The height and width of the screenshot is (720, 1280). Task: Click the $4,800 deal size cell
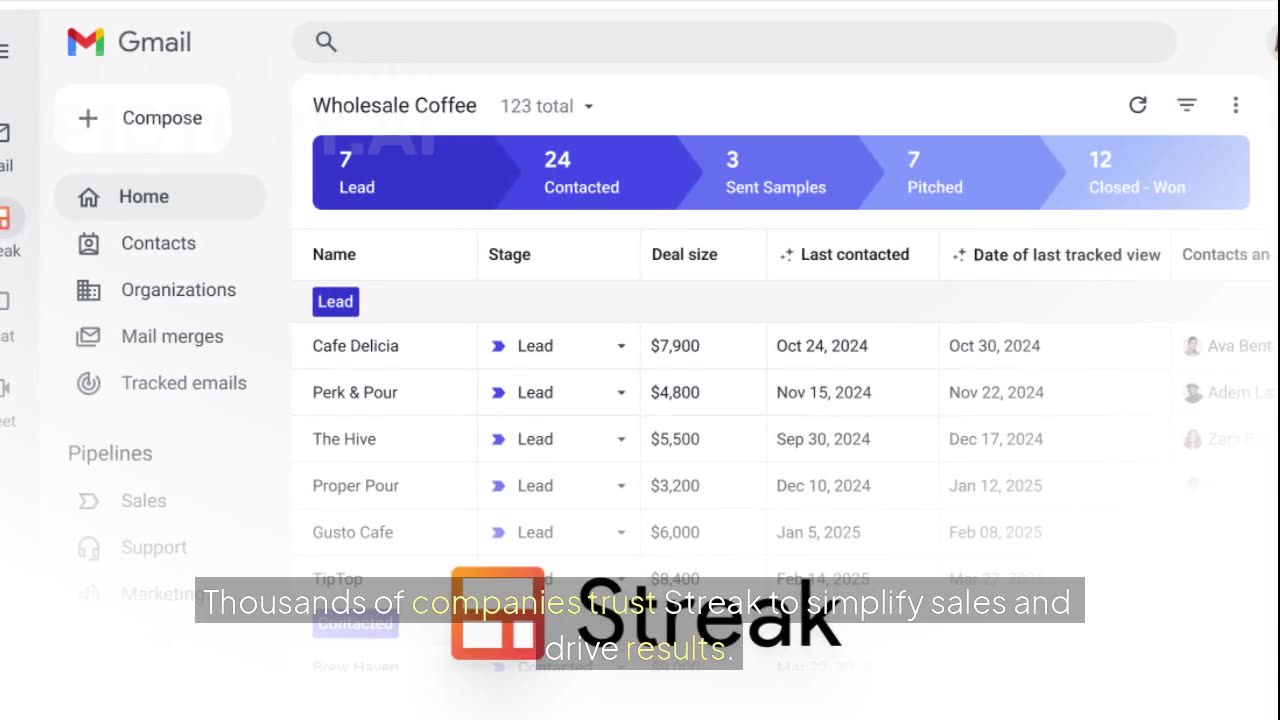(x=675, y=393)
